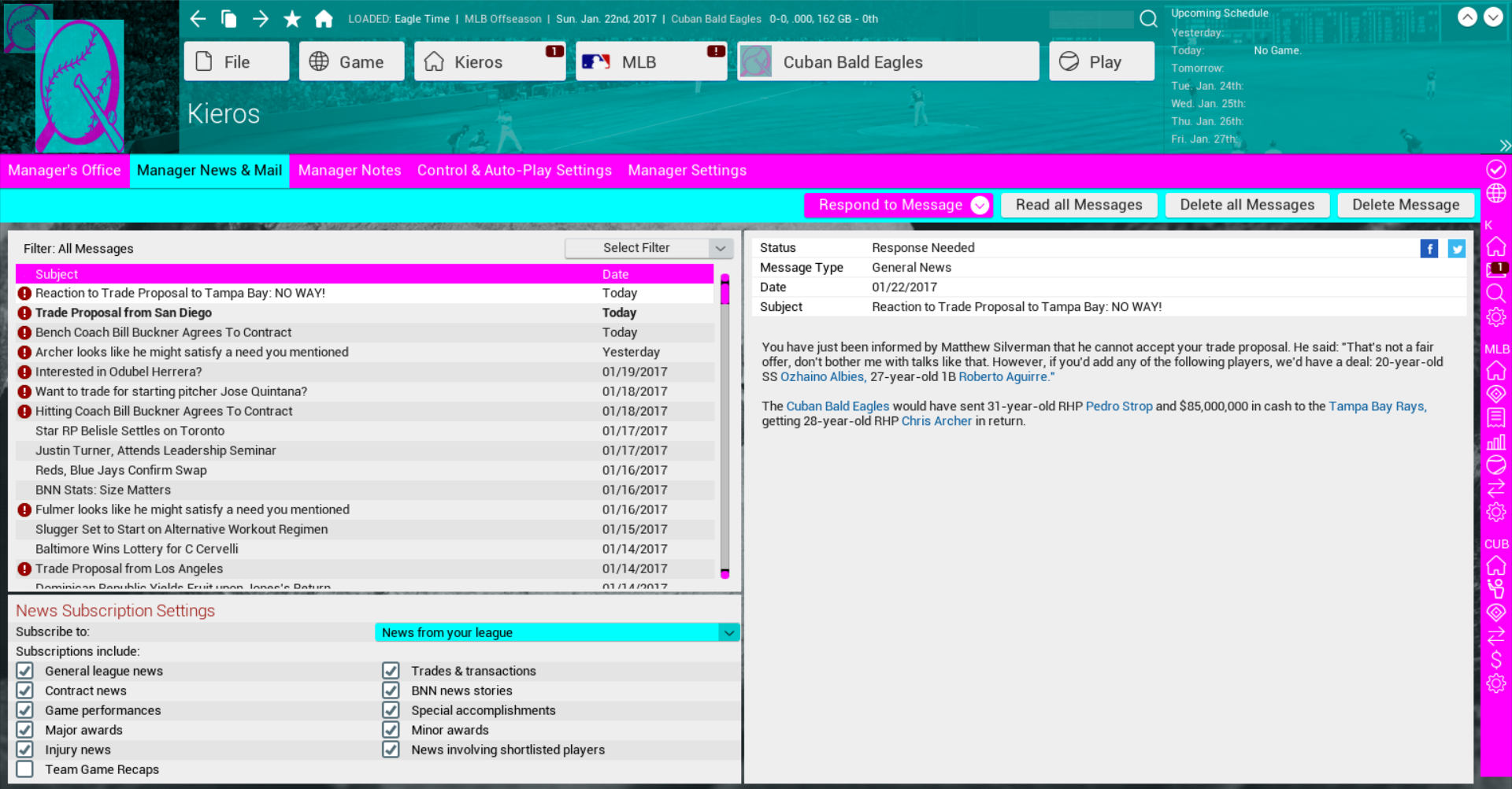Click the checkmark circle icon in right sidebar
The width and height of the screenshot is (1512, 789).
click(x=1496, y=169)
